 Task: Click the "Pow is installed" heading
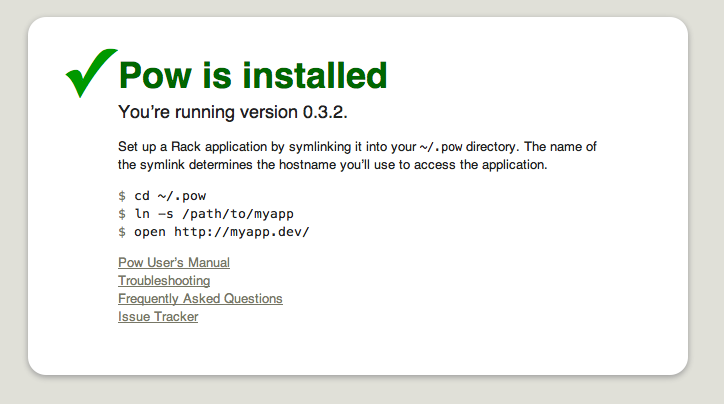click(x=253, y=76)
